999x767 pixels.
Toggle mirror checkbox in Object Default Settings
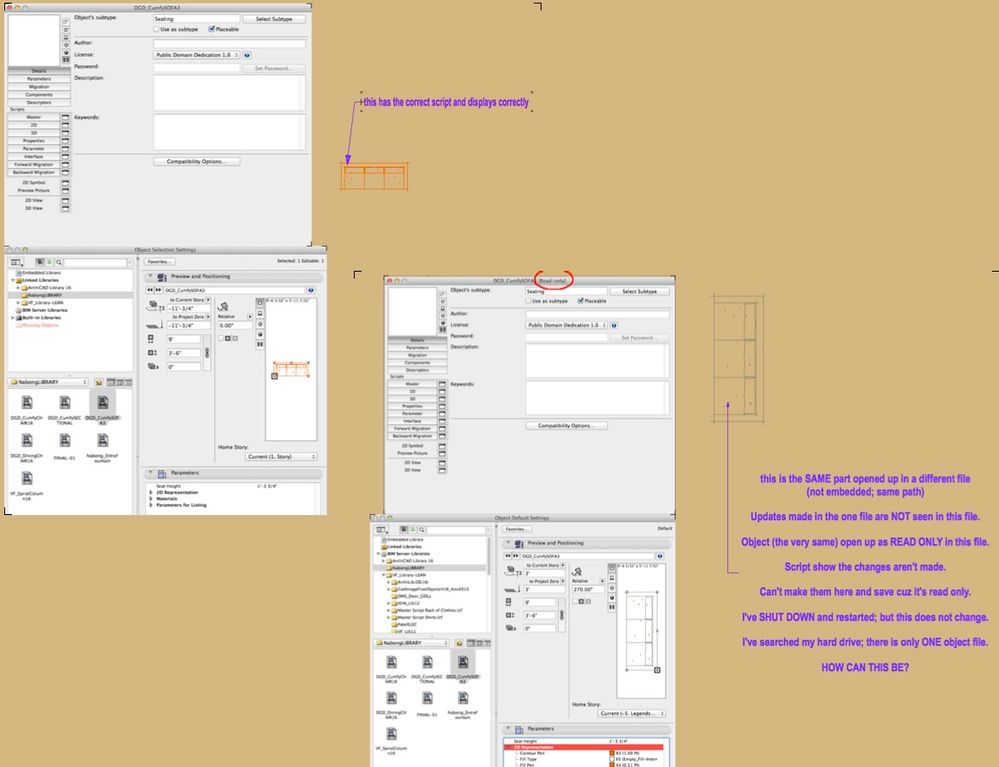click(x=575, y=601)
